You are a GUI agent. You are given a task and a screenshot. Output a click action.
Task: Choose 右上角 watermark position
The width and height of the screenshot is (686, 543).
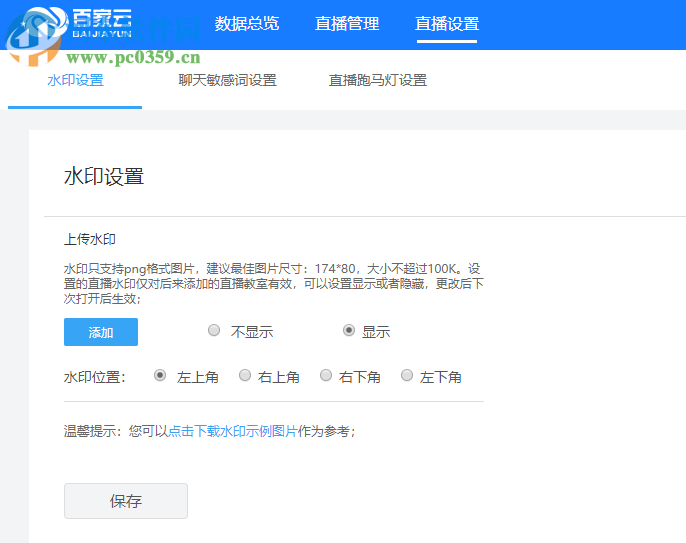pyautogui.click(x=245, y=375)
